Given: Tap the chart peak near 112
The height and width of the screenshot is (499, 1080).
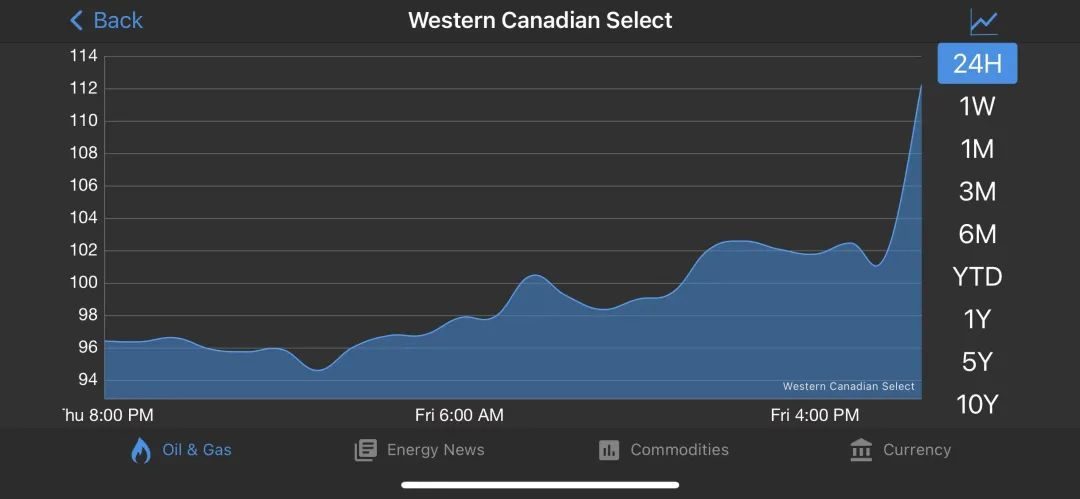Looking at the screenshot, I should (x=920, y=86).
